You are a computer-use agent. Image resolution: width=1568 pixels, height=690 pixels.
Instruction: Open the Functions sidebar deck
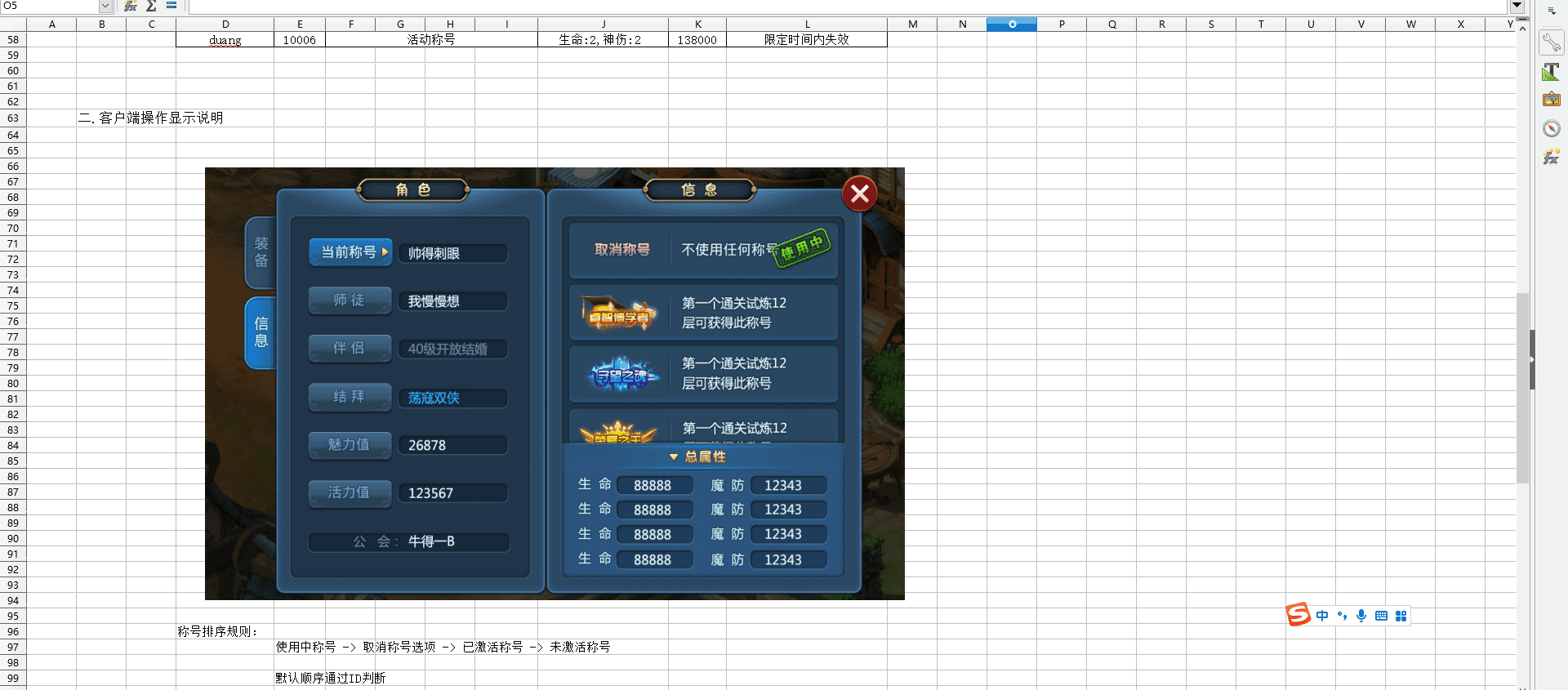tap(1552, 157)
